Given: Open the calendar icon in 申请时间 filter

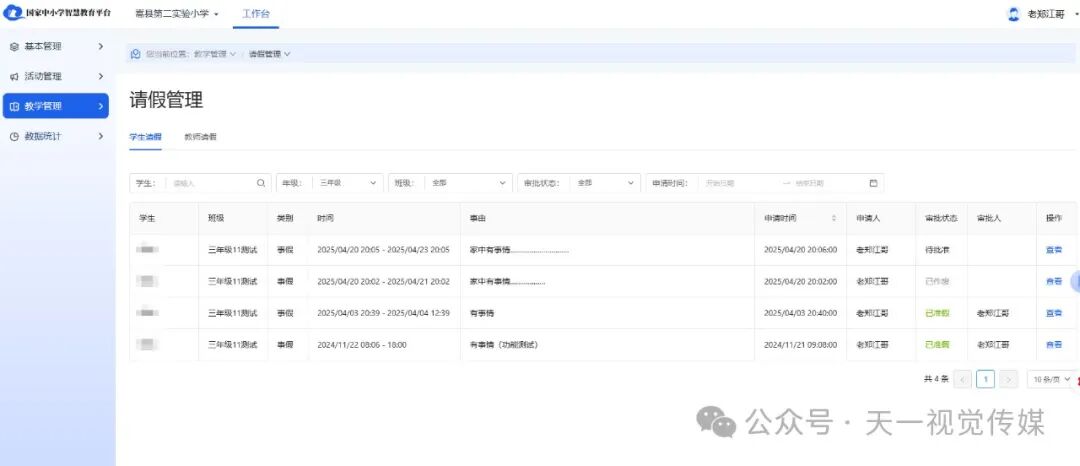Looking at the screenshot, I should click(x=873, y=183).
